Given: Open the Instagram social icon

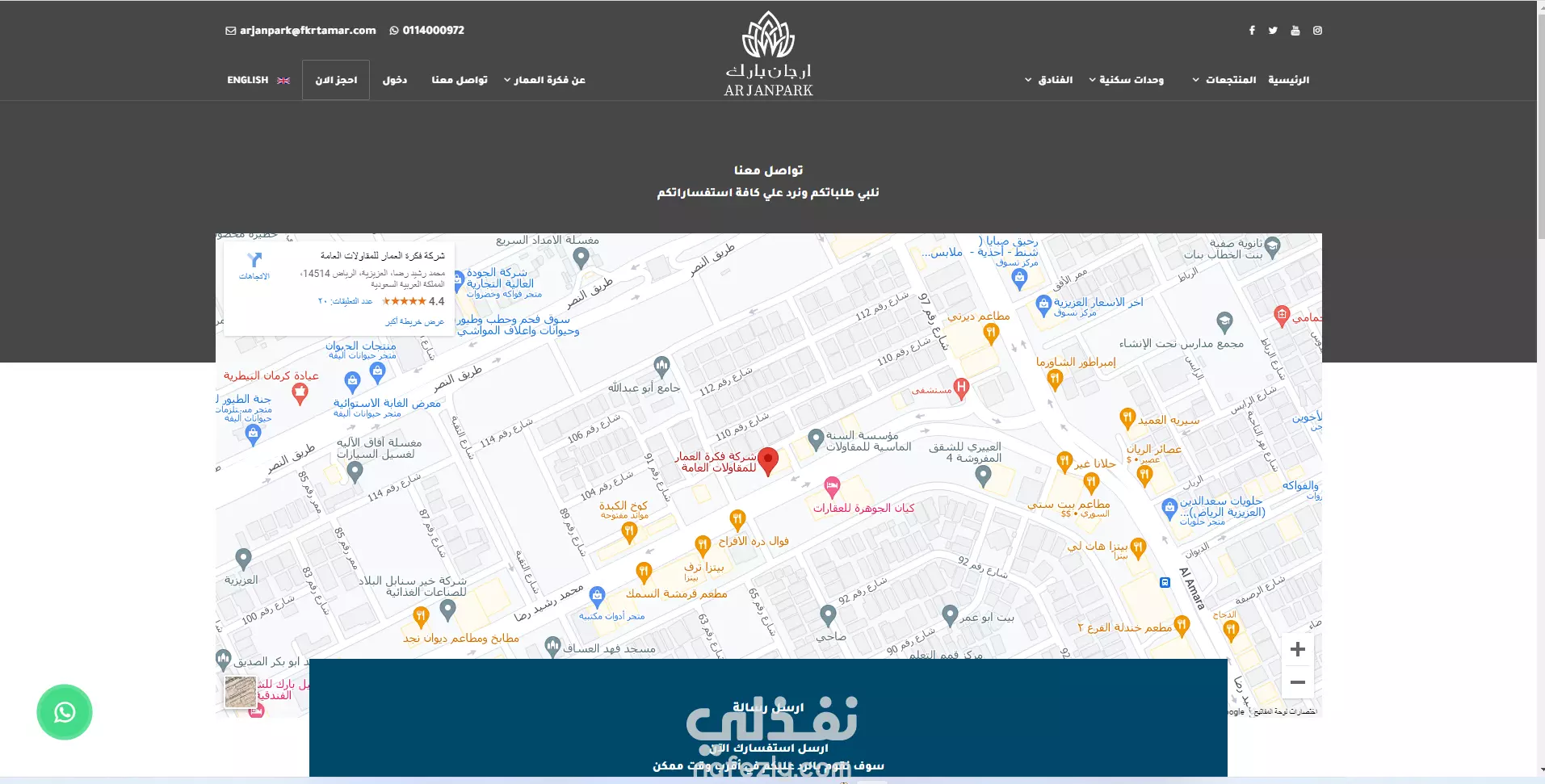Looking at the screenshot, I should click(1317, 31).
